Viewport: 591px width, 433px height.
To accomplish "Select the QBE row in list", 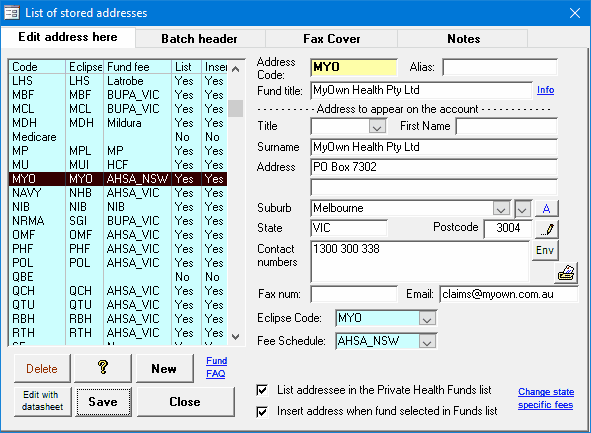I will coord(118,277).
